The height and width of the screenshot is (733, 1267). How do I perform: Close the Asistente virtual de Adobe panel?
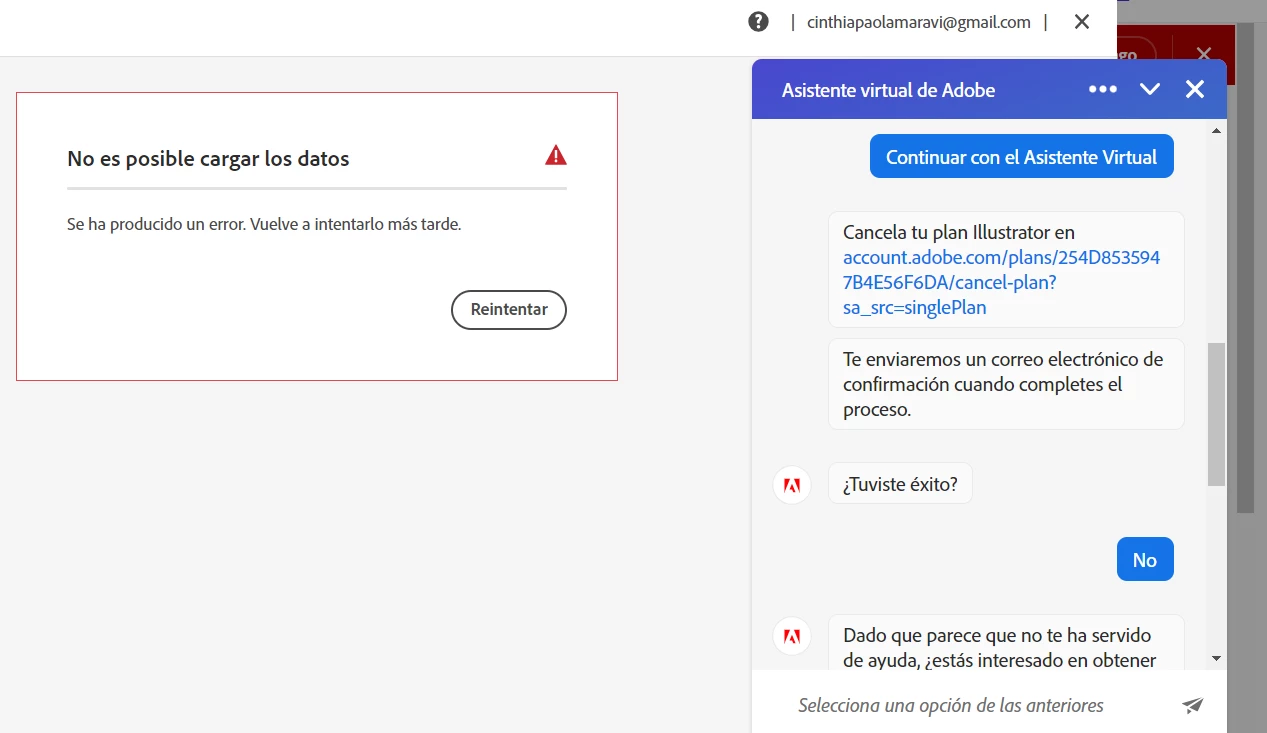[x=1195, y=89]
